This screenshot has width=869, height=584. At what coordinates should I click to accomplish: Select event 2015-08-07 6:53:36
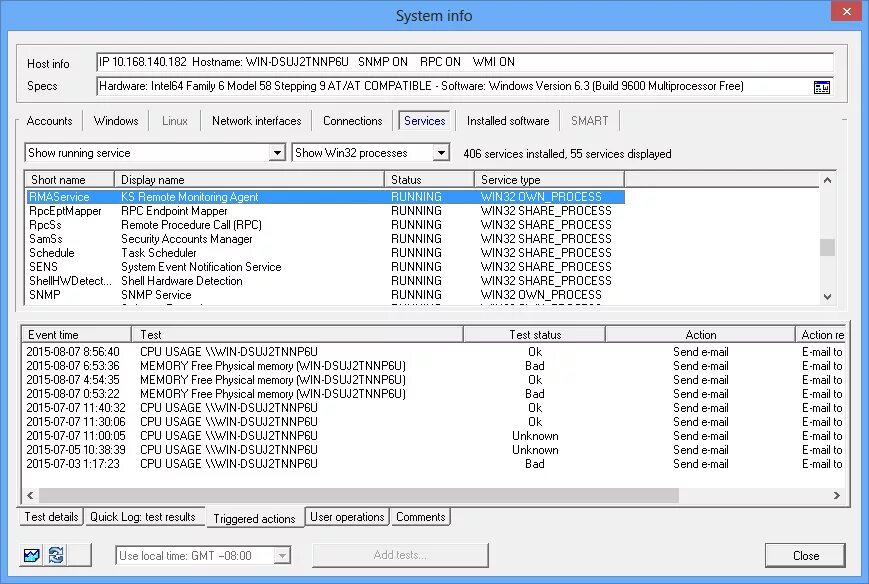click(x=434, y=366)
